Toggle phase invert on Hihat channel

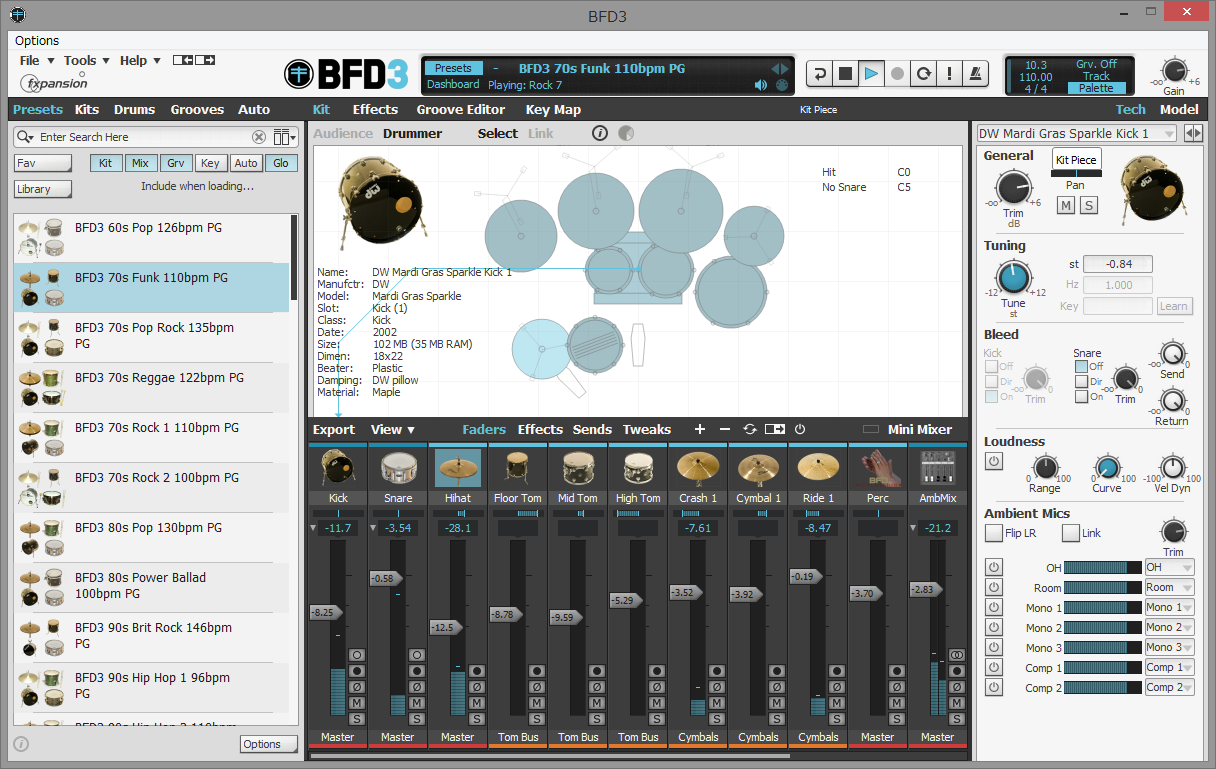coord(477,687)
